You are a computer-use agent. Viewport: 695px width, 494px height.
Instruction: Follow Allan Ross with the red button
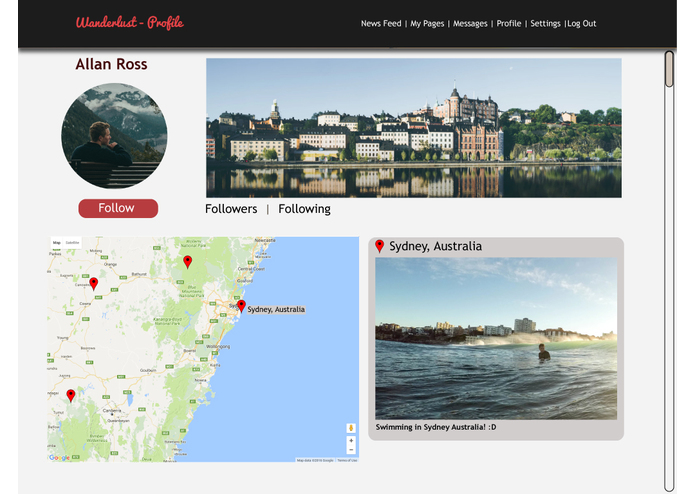(x=118, y=208)
